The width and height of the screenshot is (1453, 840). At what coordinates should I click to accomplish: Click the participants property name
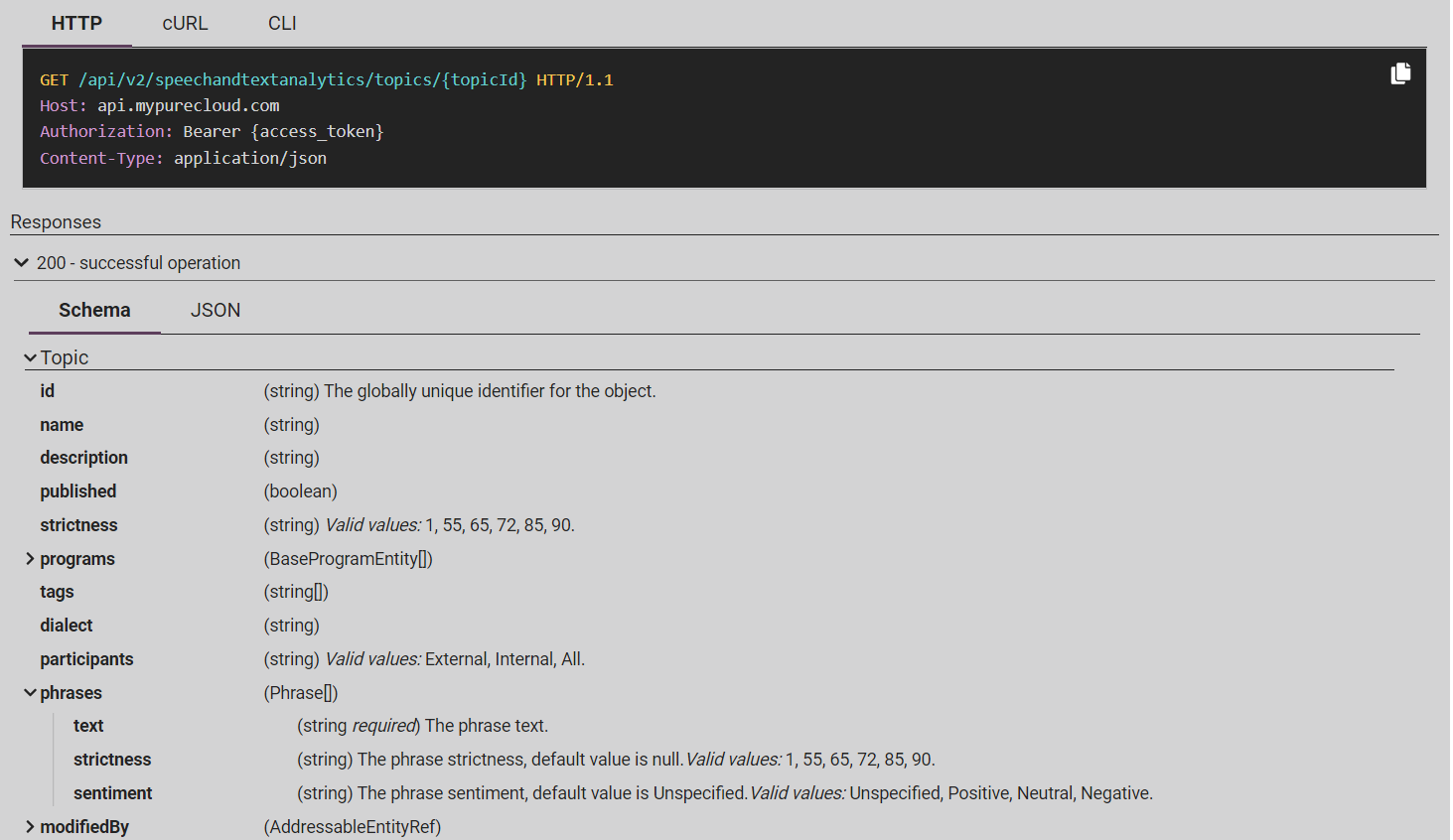pyautogui.click(x=86, y=659)
